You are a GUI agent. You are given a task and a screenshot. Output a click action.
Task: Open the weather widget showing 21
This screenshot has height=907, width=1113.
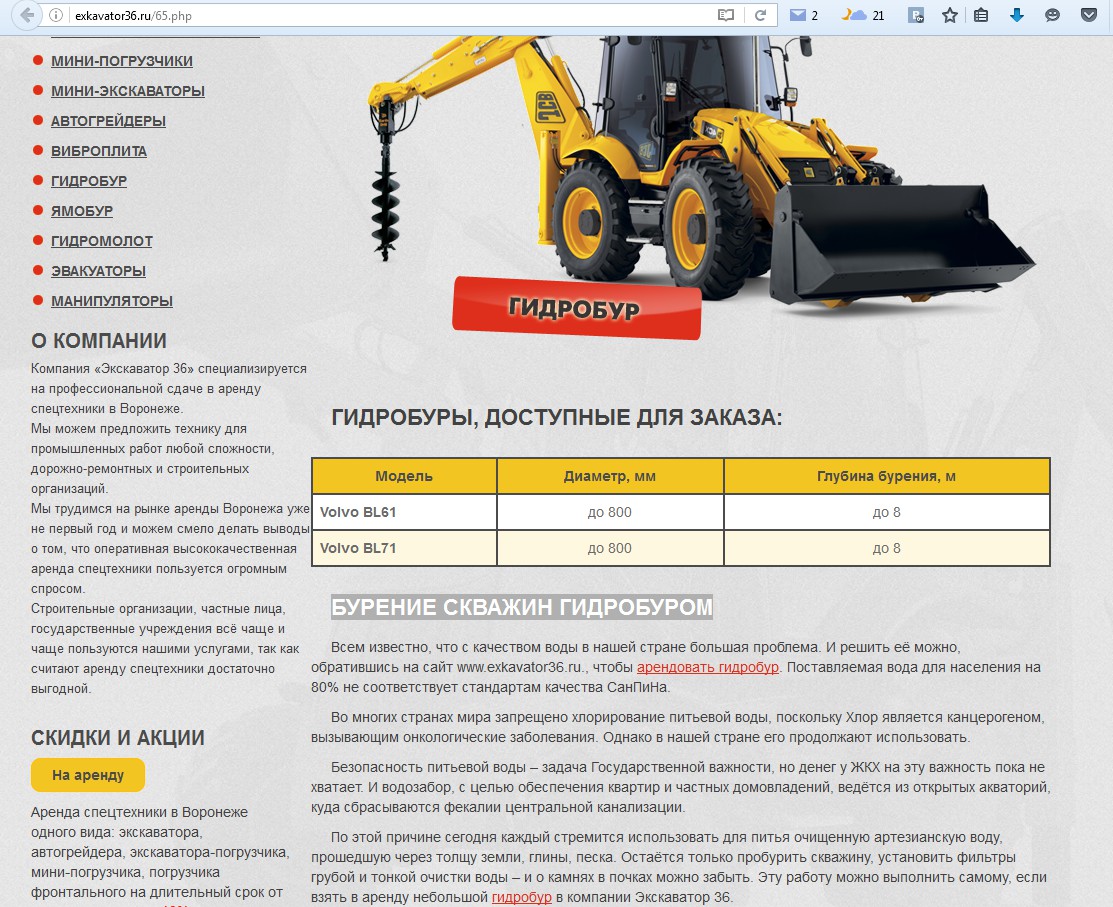(x=862, y=15)
